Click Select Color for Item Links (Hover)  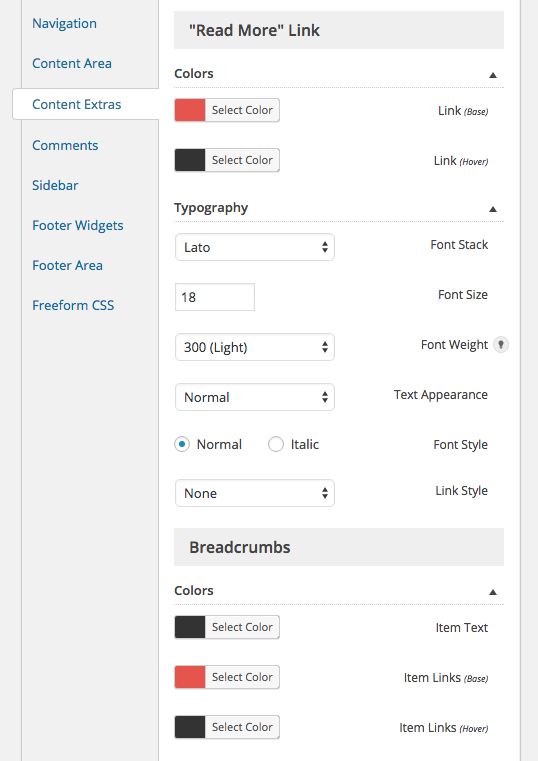242,727
